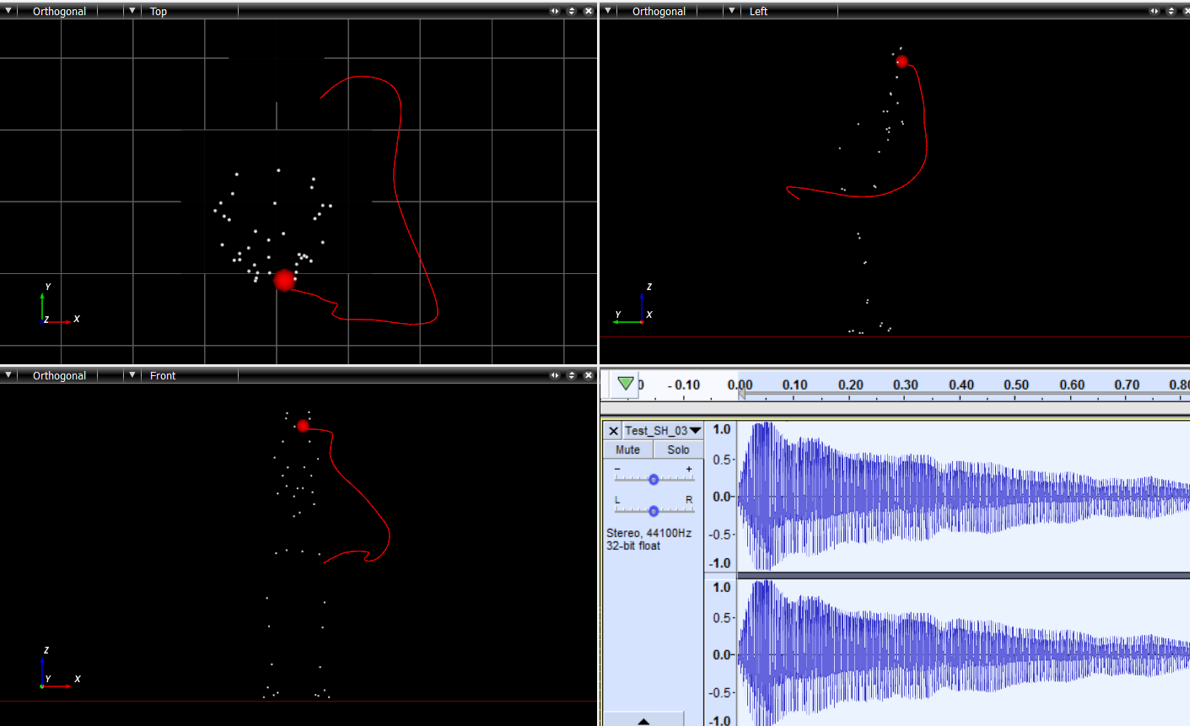This screenshot has width=1190, height=726.
Task: Select the red marker sphere in Top view
Action: 285,280
